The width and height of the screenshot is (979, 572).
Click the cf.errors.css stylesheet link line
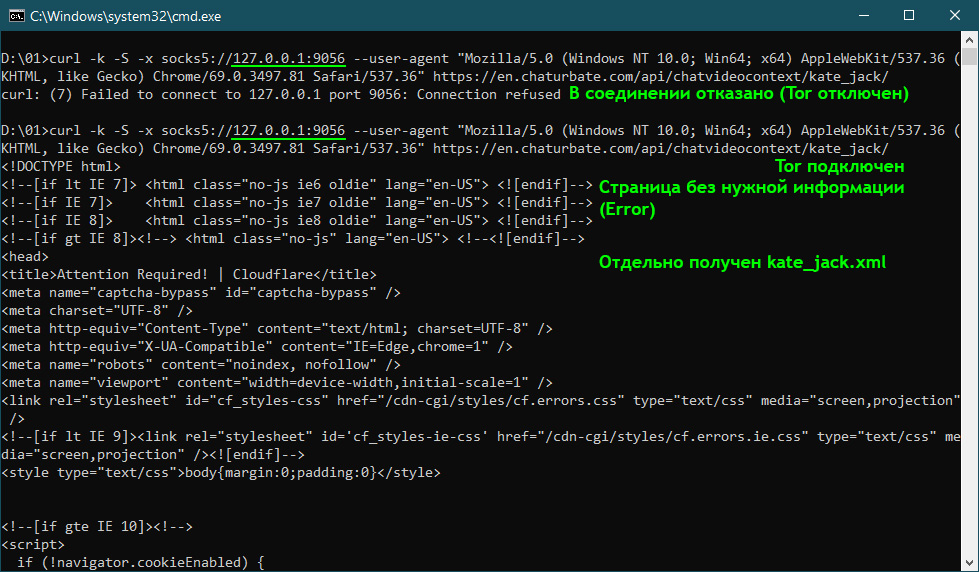tap(480, 401)
